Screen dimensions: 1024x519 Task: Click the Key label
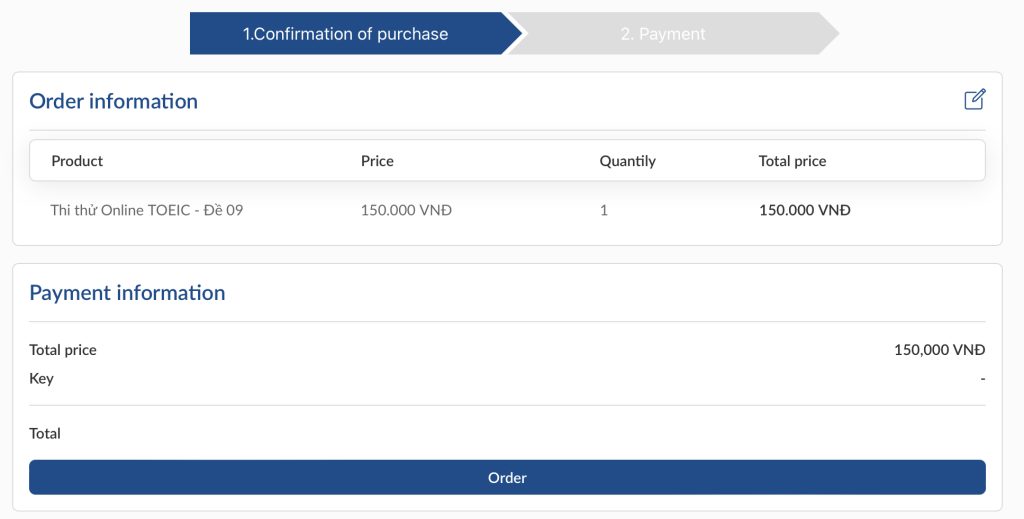click(41, 378)
